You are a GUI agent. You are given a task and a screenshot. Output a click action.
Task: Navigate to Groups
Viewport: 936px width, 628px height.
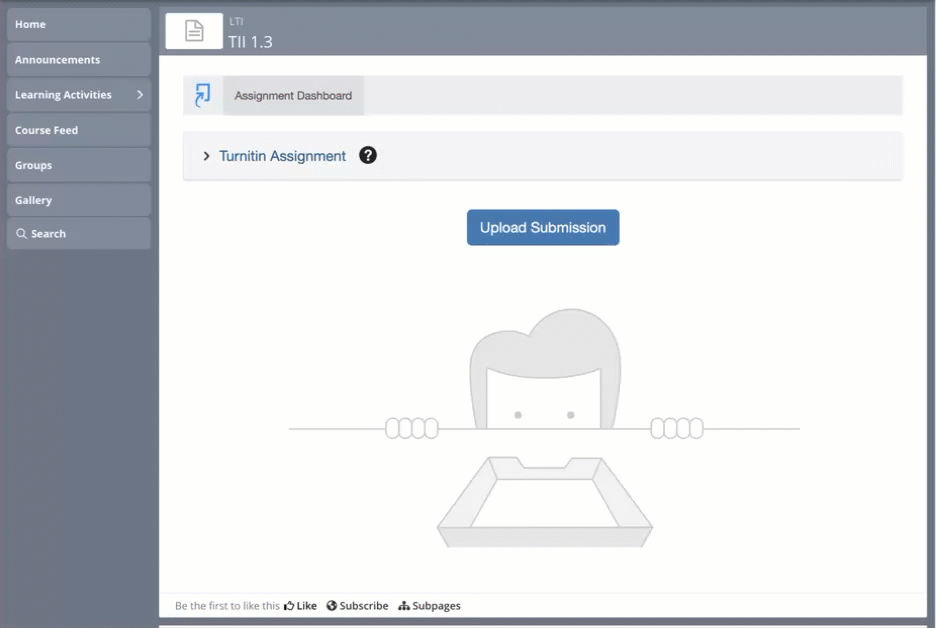(x=78, y=165)
